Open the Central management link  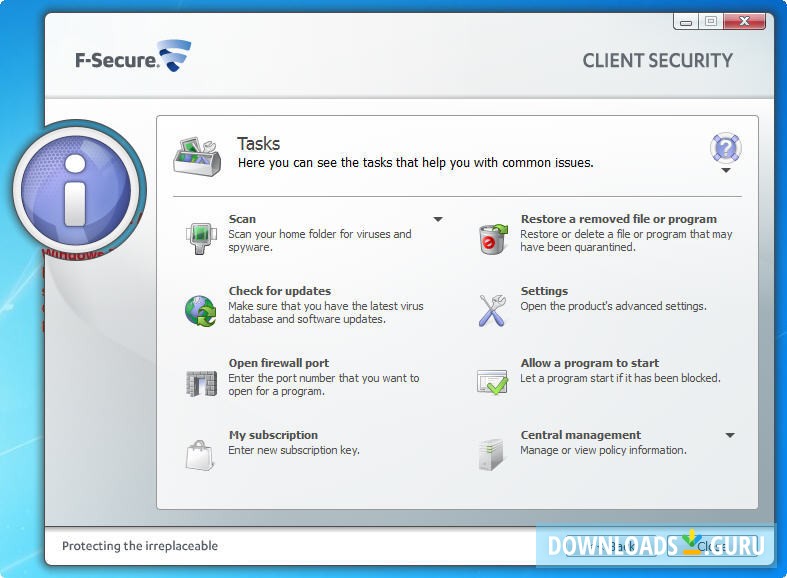click(x=581, y=435)
